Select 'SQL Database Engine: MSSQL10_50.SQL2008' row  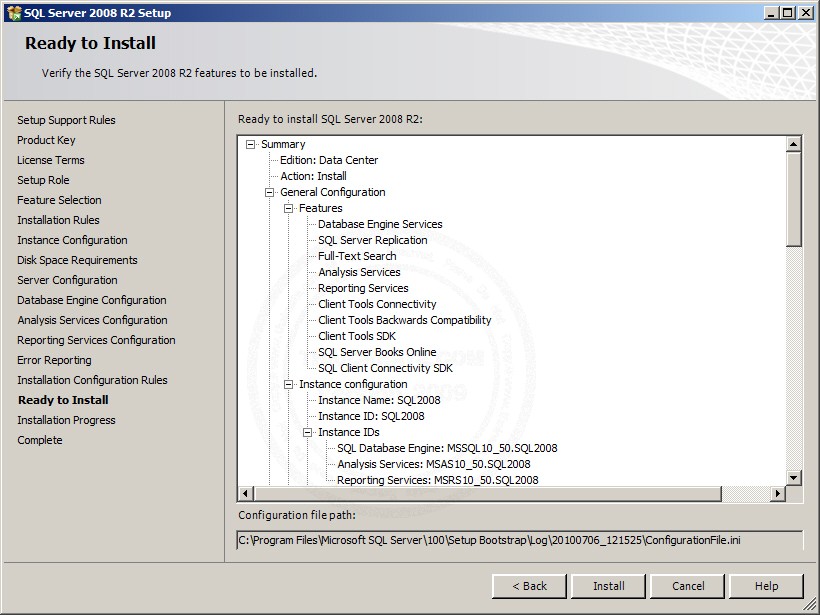click(x=447, y=448)
